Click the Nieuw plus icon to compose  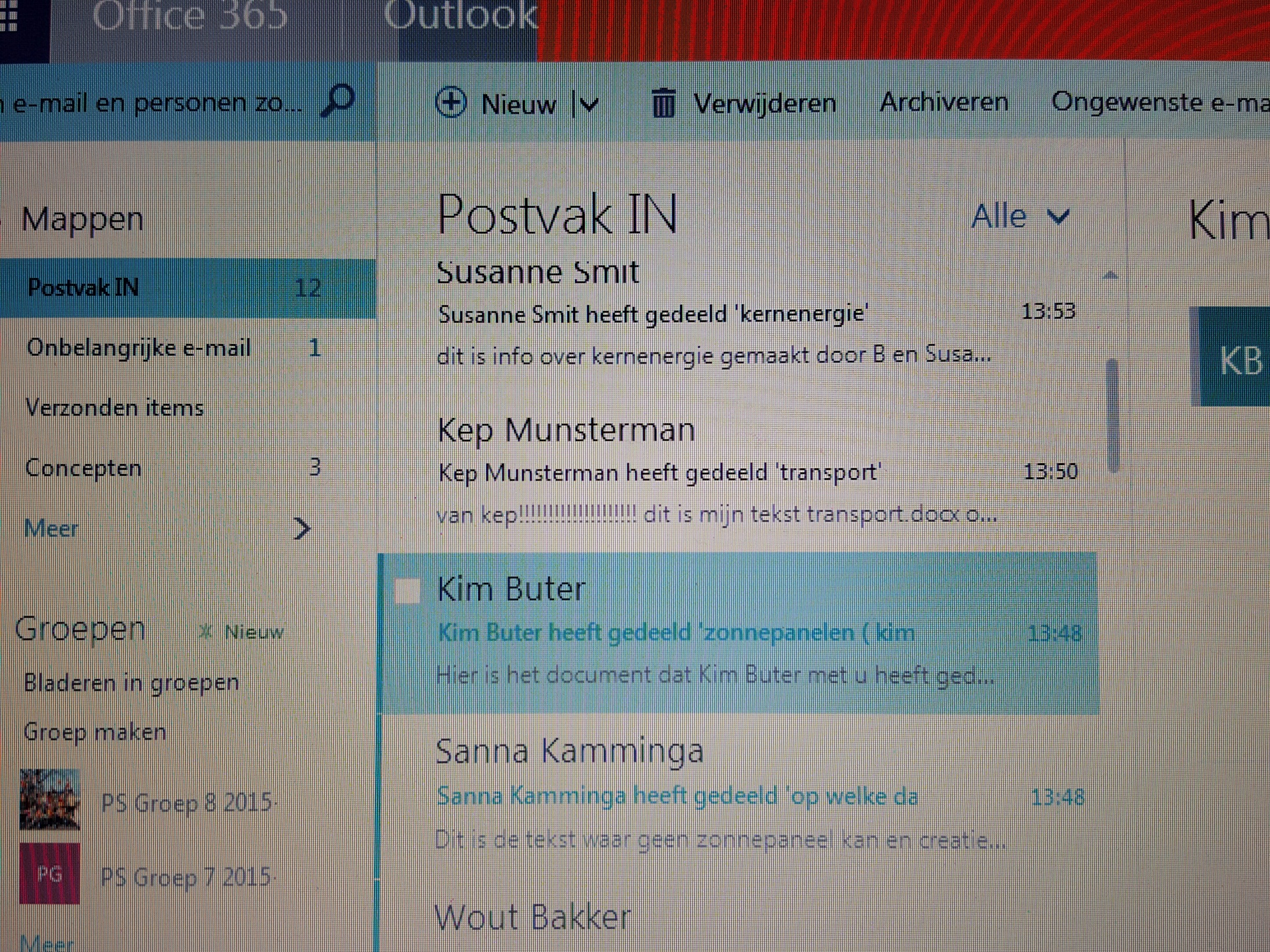tap(452, 103)
